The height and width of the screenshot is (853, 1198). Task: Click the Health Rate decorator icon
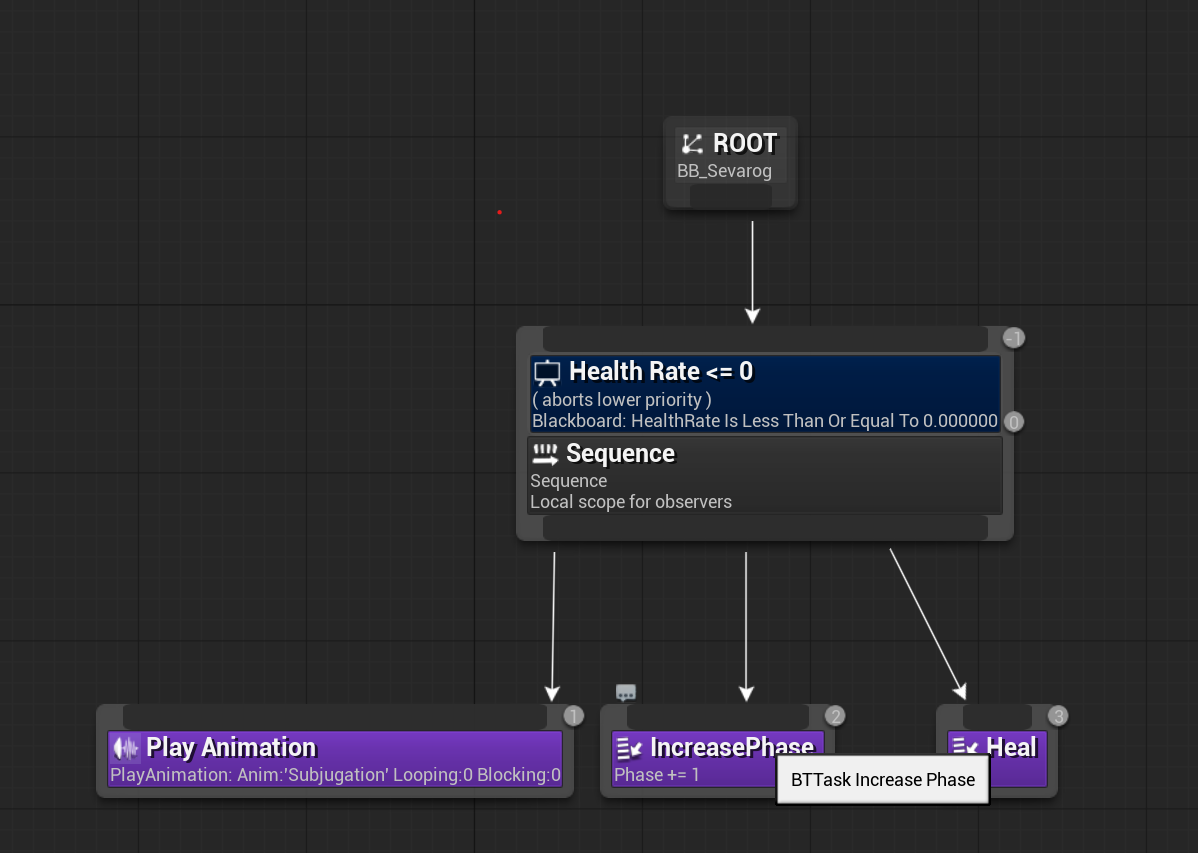[547, 373]
